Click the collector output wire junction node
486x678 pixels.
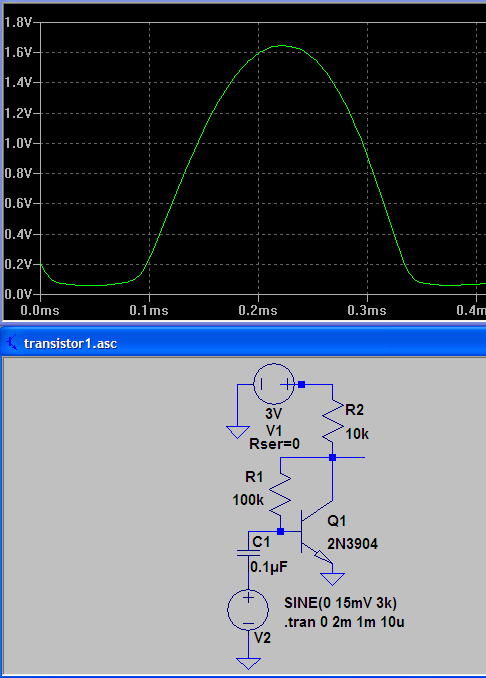(x=333, y=457)
